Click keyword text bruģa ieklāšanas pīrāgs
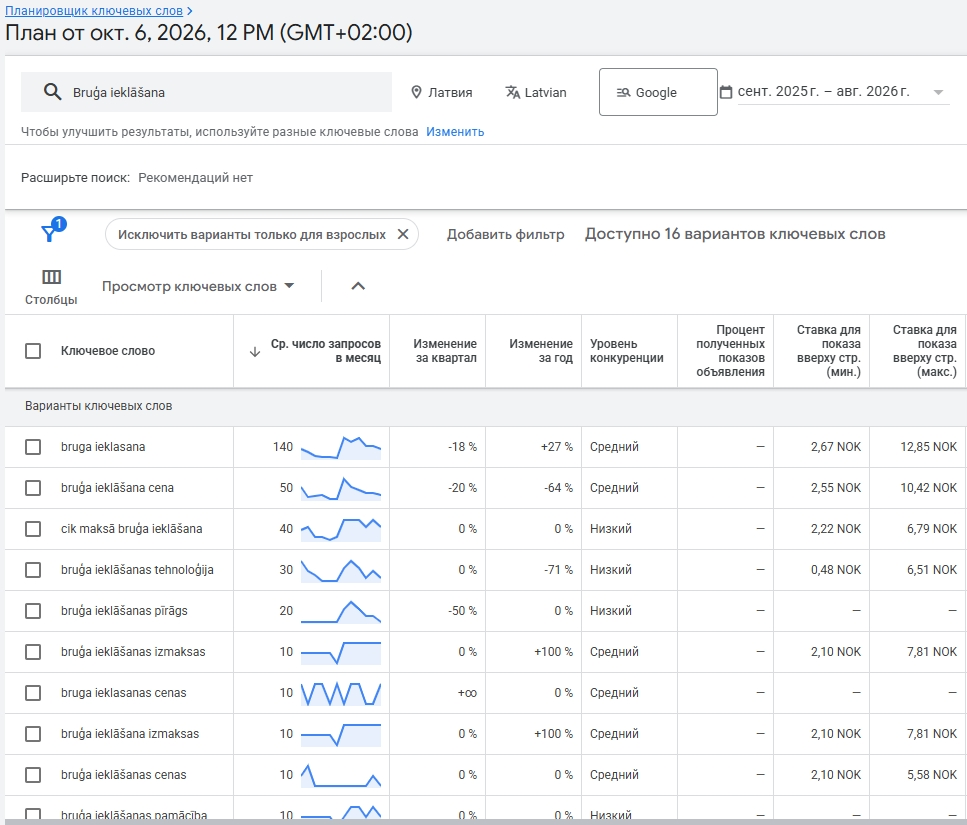The height and width of the screenshot is (825, 967). click(124, 611)
